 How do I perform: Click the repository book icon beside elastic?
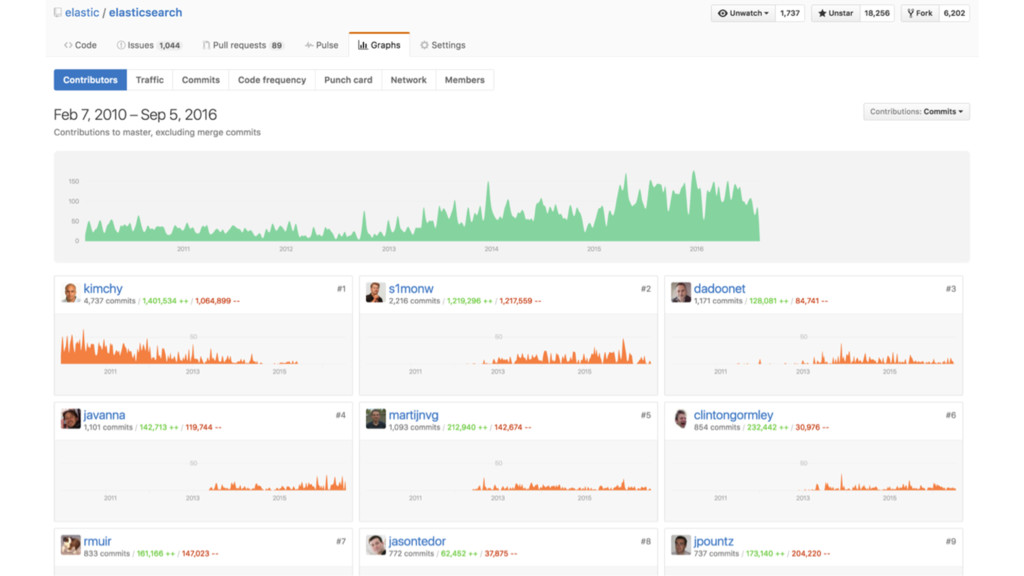point(57,12)
